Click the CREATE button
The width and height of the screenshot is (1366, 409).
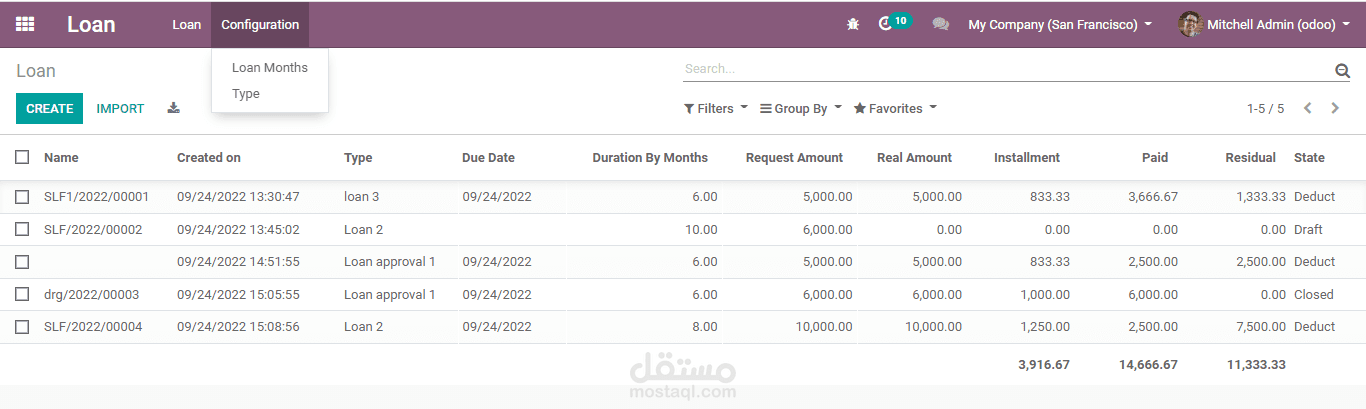(x=50, y=108)
